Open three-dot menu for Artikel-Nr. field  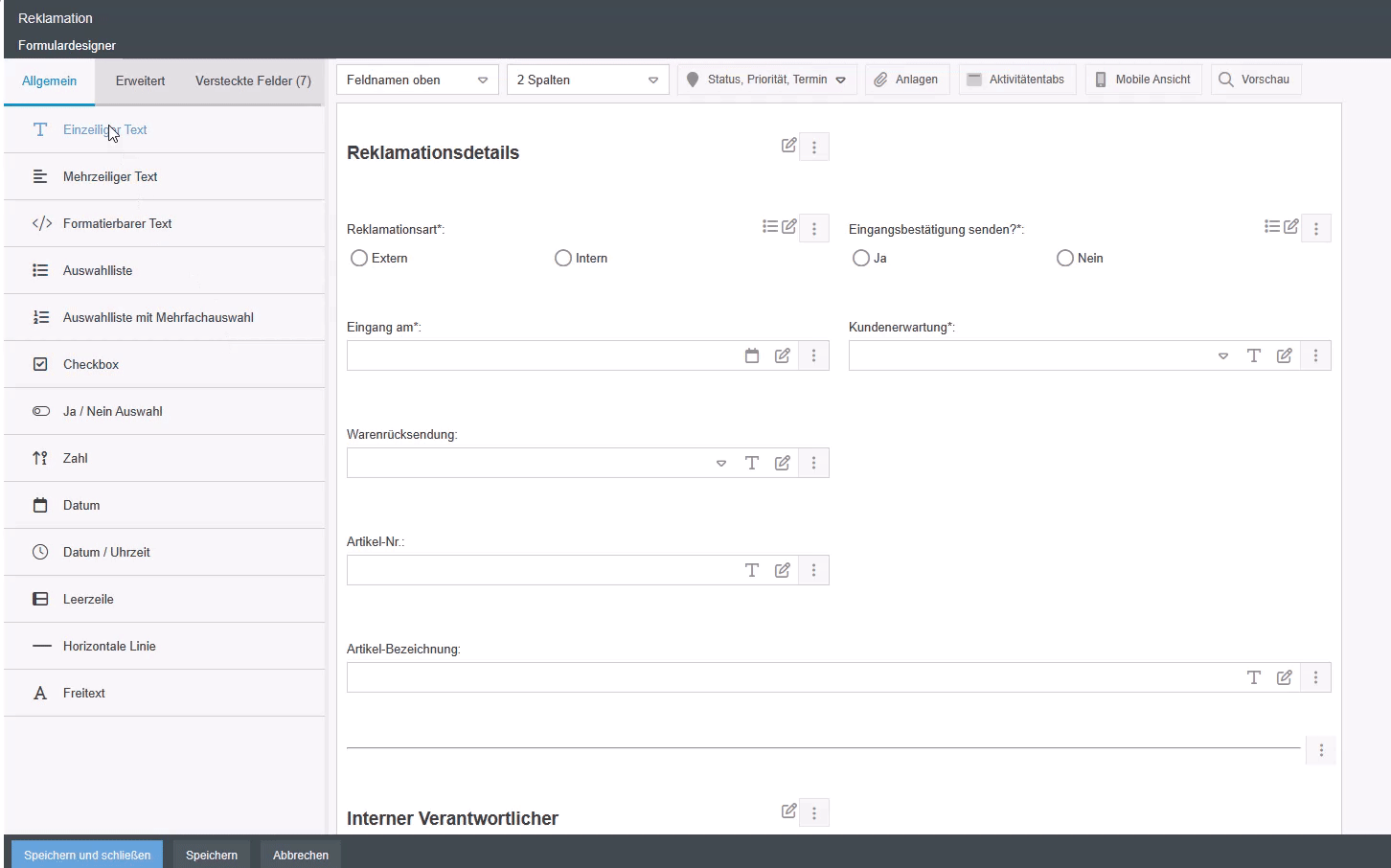[x=813, y=571]
